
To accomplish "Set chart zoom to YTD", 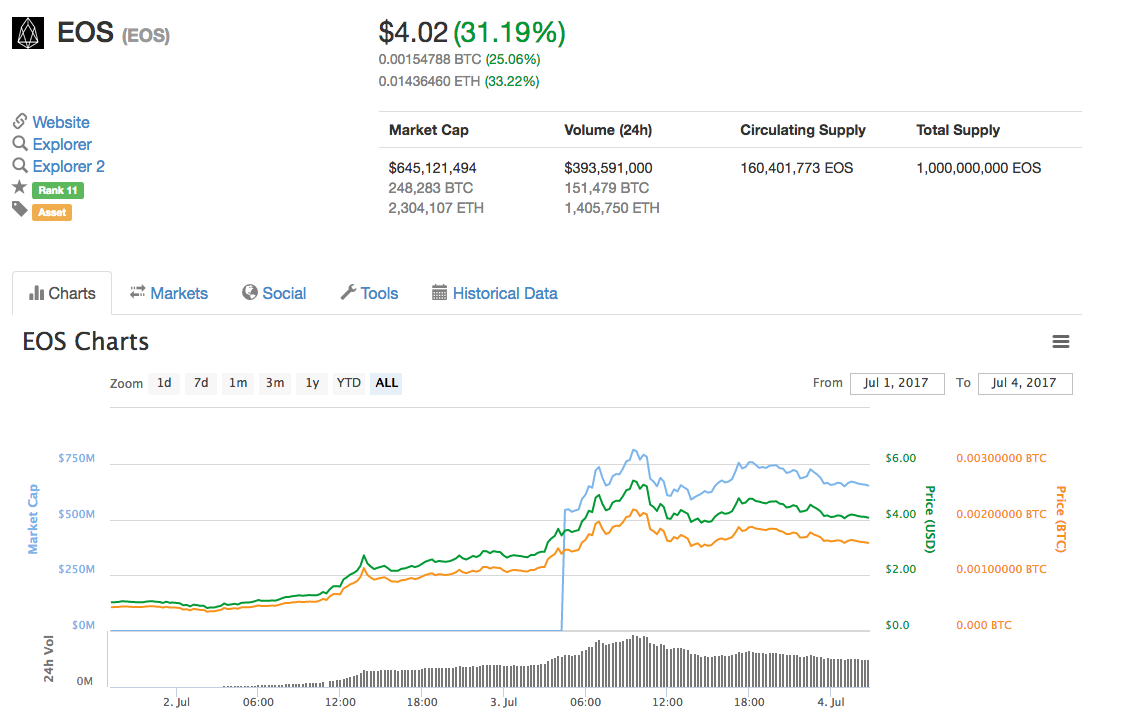I will pyautogui.click(x=349, y=383).
